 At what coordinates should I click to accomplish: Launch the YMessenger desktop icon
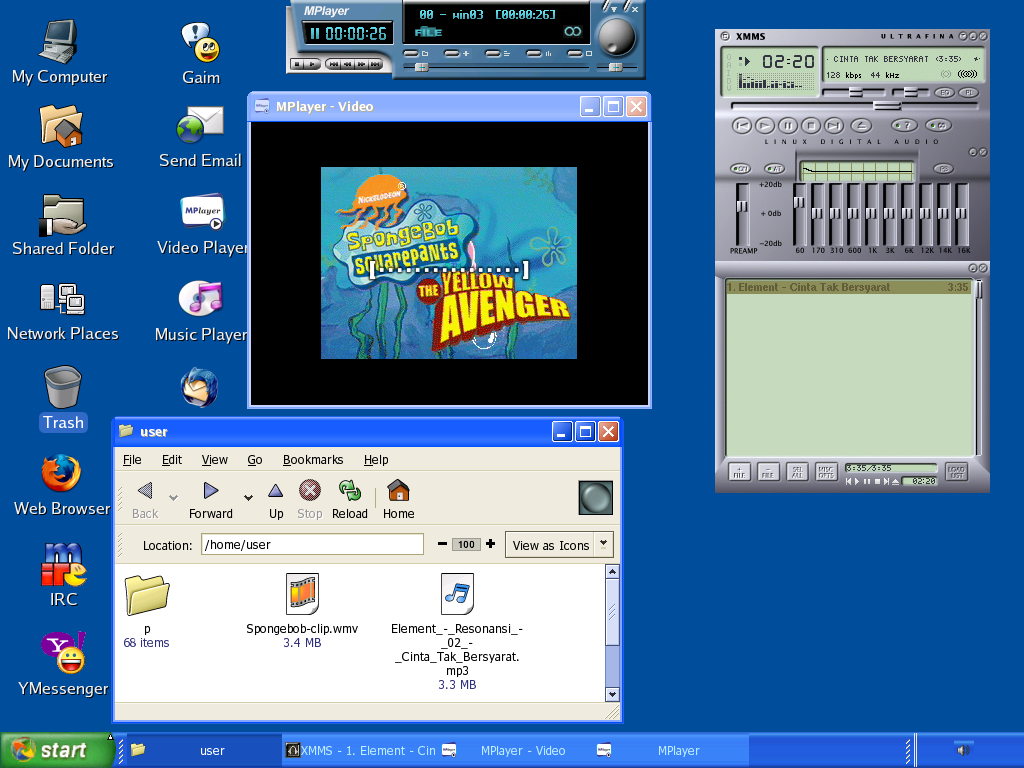click(x=63, y=664)
